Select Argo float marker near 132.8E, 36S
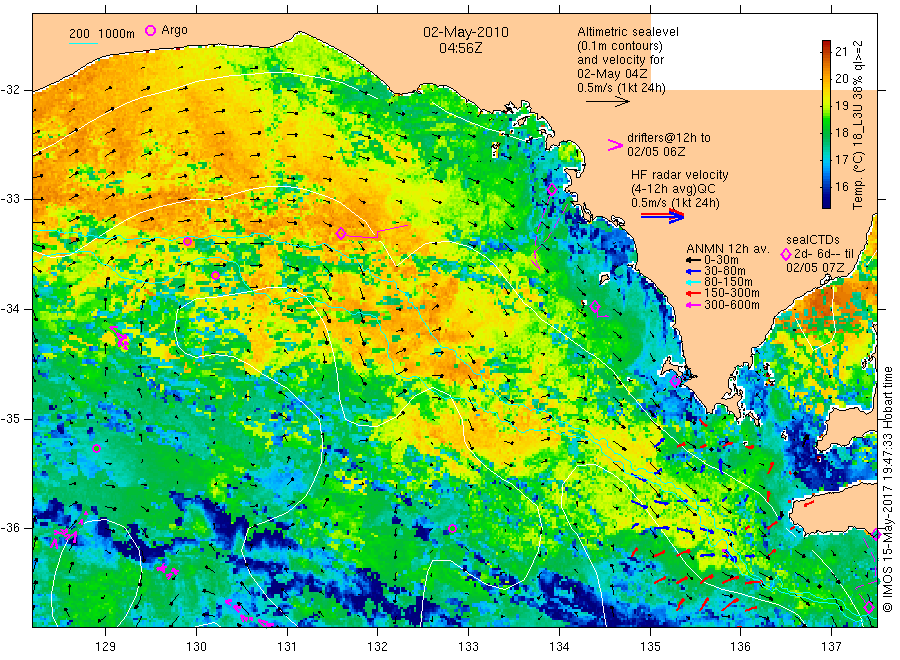The image size is (900, 660). click(452, 529)
